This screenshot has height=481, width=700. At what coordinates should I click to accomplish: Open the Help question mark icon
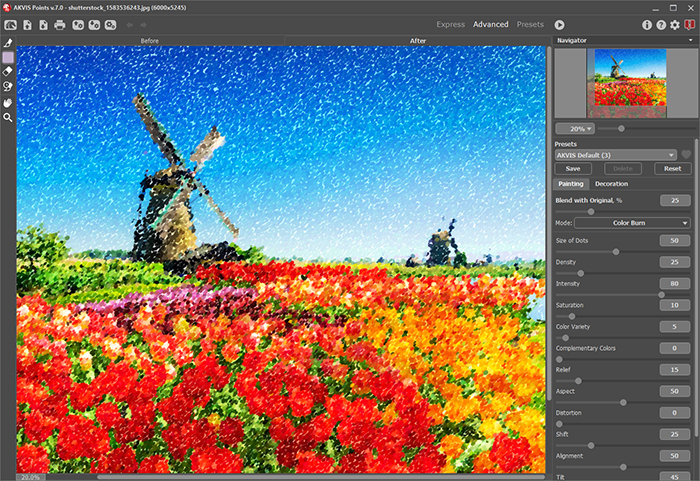pos(661,24)
